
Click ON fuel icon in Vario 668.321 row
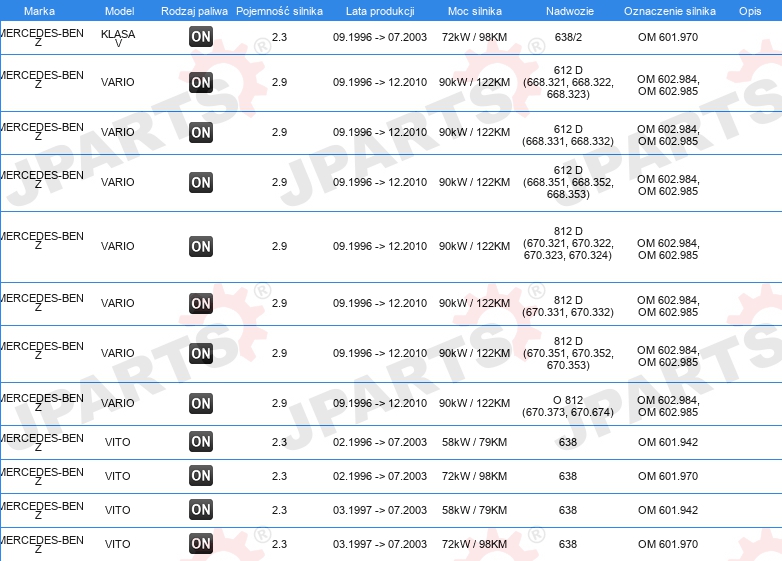pos(201,82)
